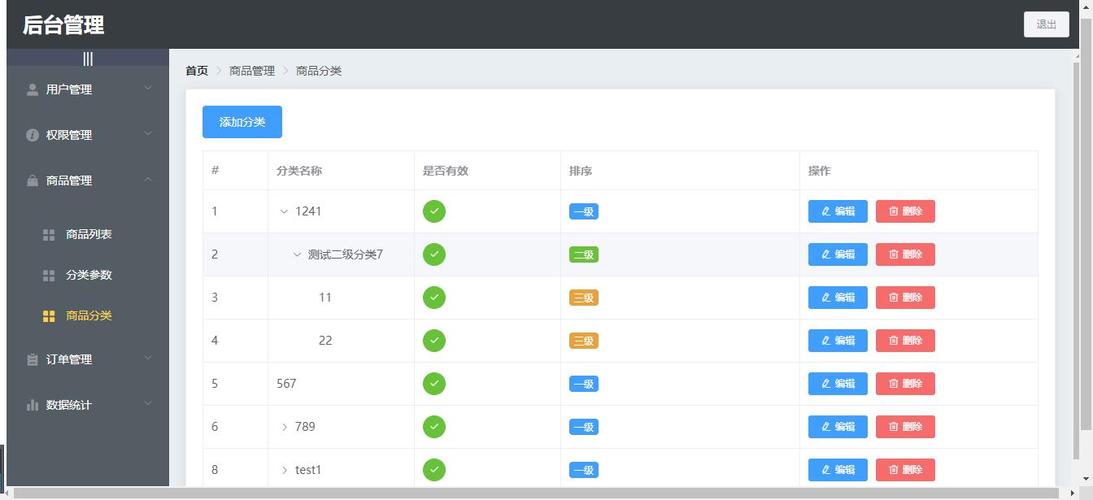Click the 一级 tag in row 1241
The height and width of the screenshot is (500, 1093).
point(583,211)
